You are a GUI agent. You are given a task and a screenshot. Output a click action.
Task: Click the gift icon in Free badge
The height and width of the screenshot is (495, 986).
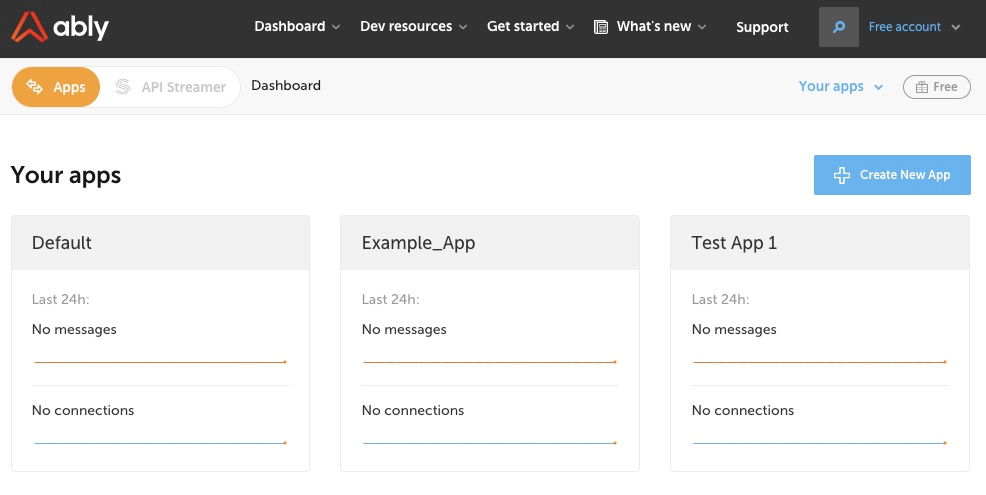tap(921, 87)
